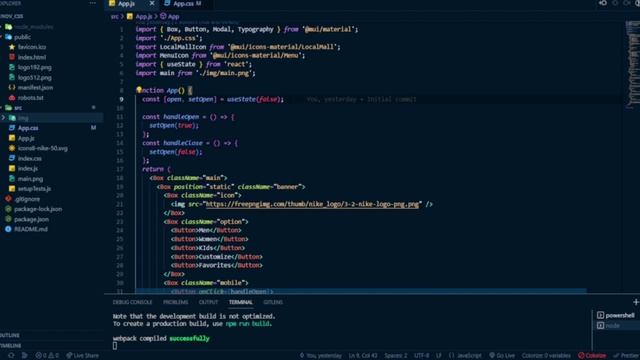Click the lightbulb quick-fix icon
640x360 pixels.
(139, 90)
